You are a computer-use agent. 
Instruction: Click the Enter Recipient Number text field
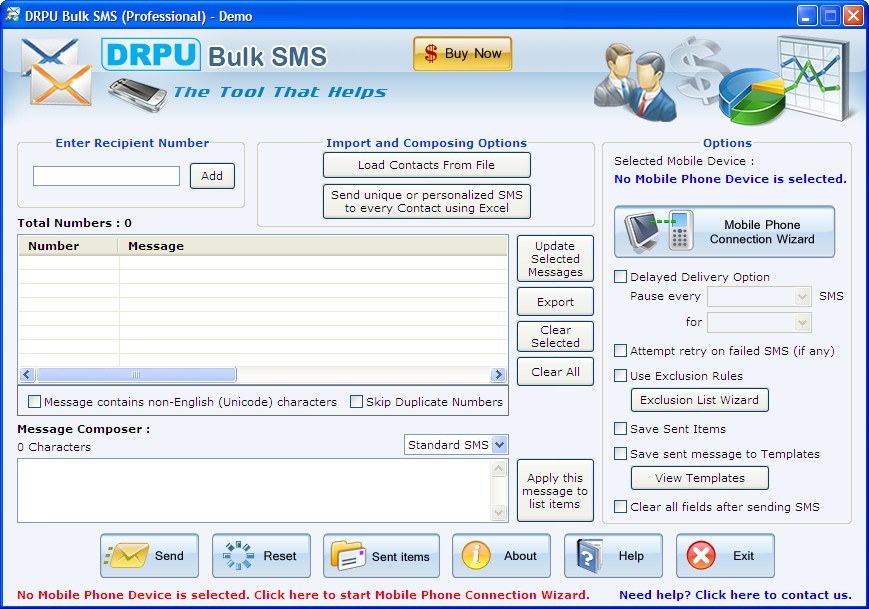tap(106, 176)
